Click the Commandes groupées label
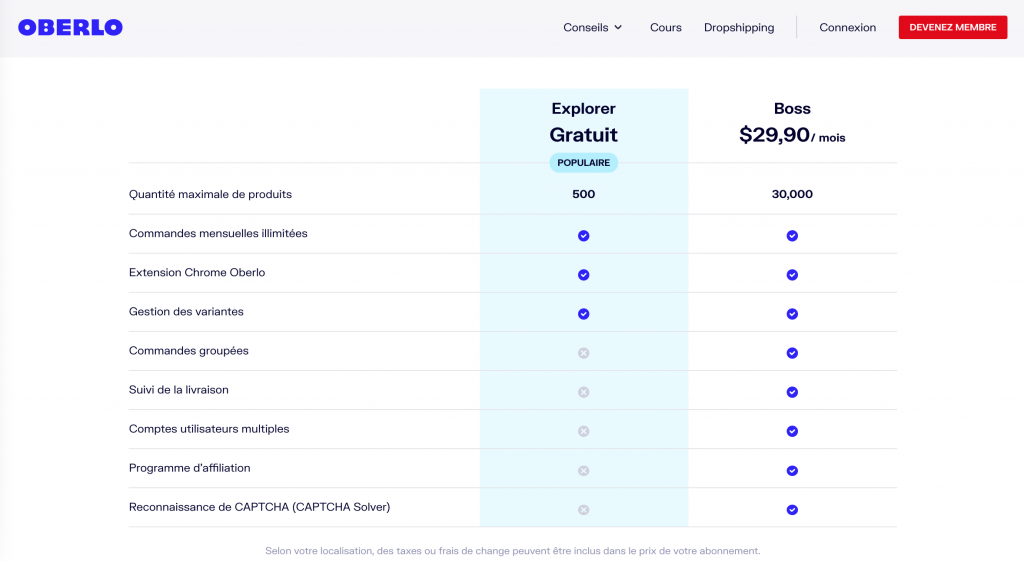Viewport: 1024px width, 562px height. [x=189, y=351]
